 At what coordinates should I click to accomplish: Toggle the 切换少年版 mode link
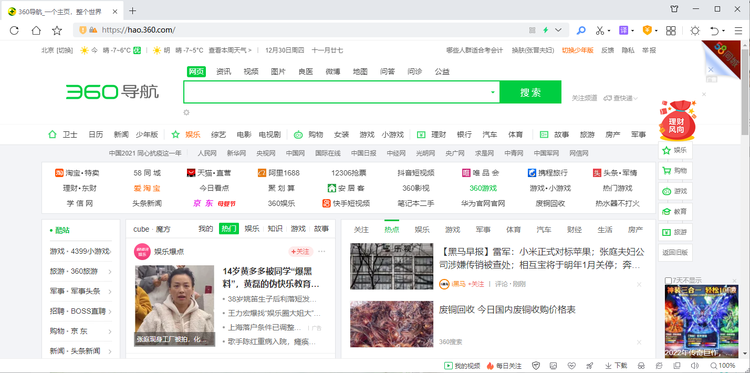click(577, 50)
